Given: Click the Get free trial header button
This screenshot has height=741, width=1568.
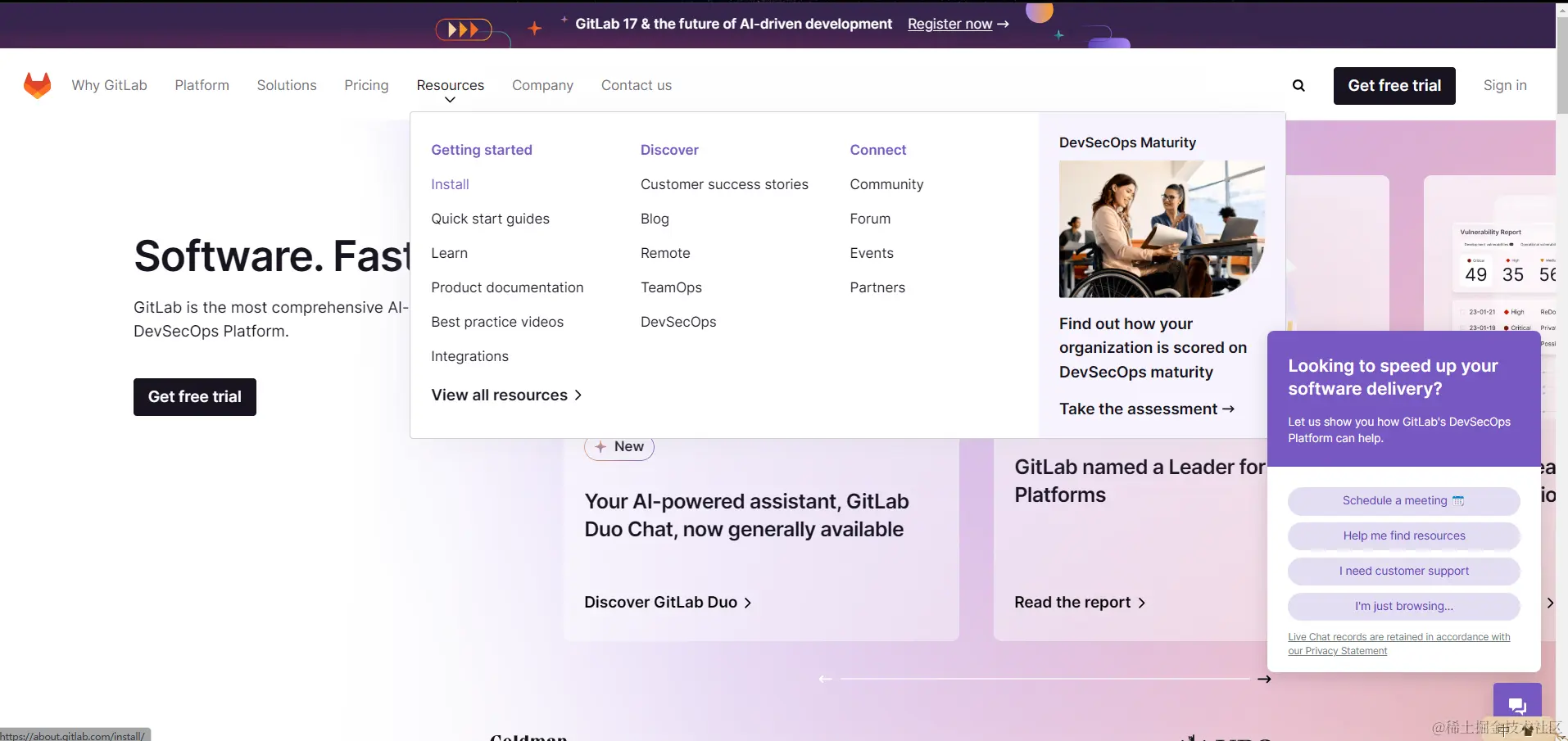Looking at the screenshot, I should click(1394, 85).
